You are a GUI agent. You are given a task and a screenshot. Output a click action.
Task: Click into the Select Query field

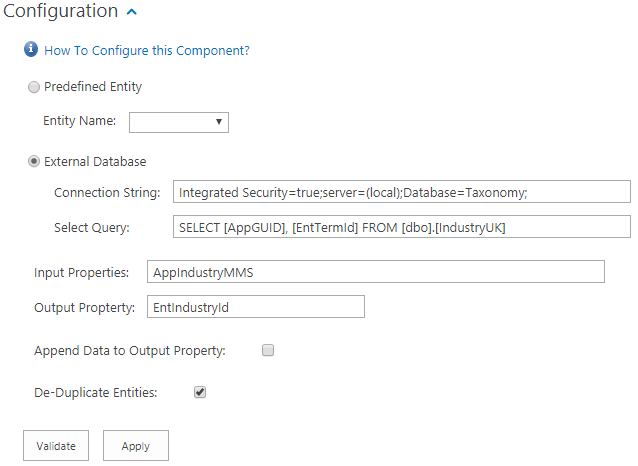tap(401, 227)
